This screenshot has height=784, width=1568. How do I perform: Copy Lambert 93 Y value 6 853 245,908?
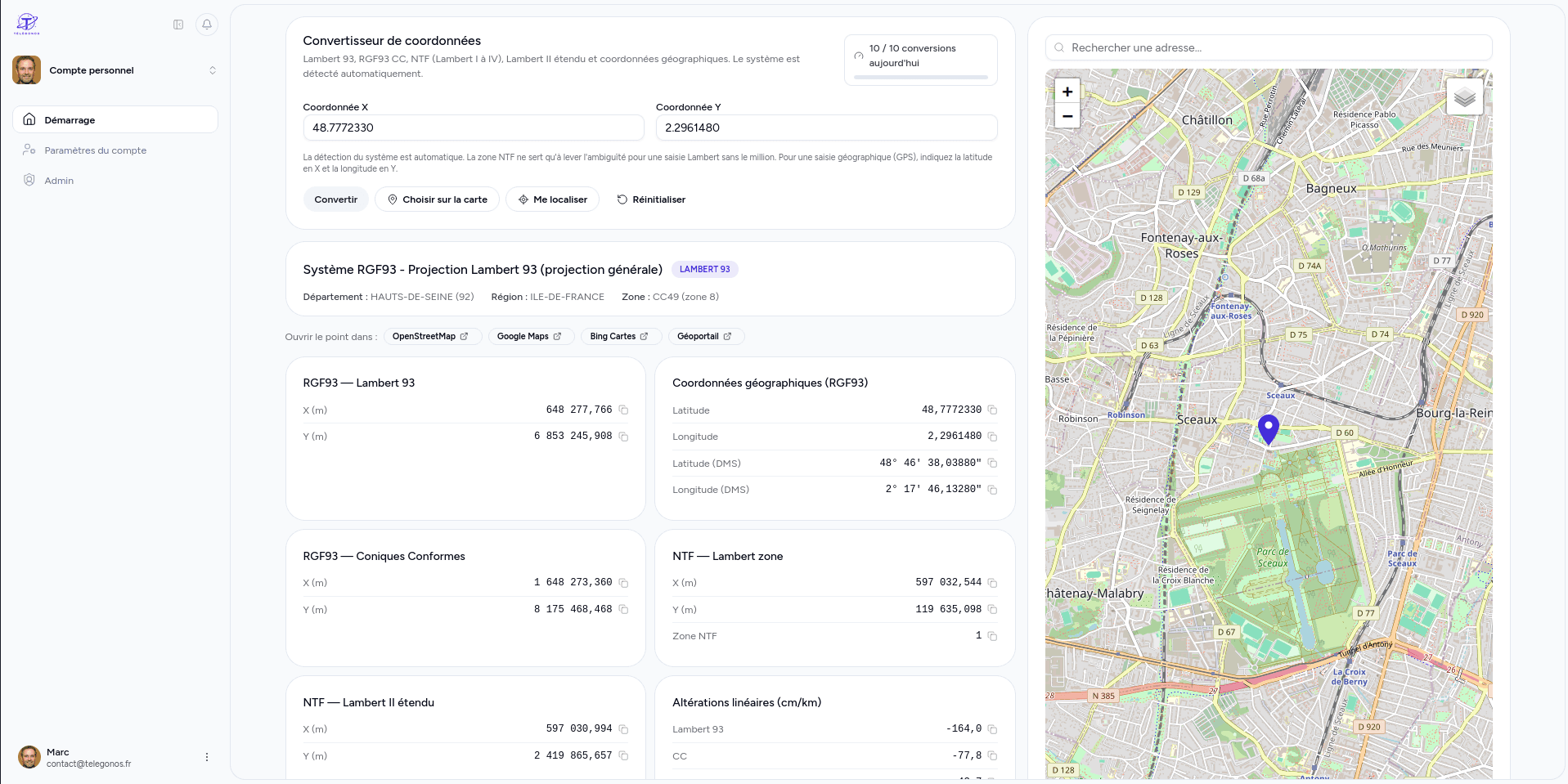(x=623, y=437)
